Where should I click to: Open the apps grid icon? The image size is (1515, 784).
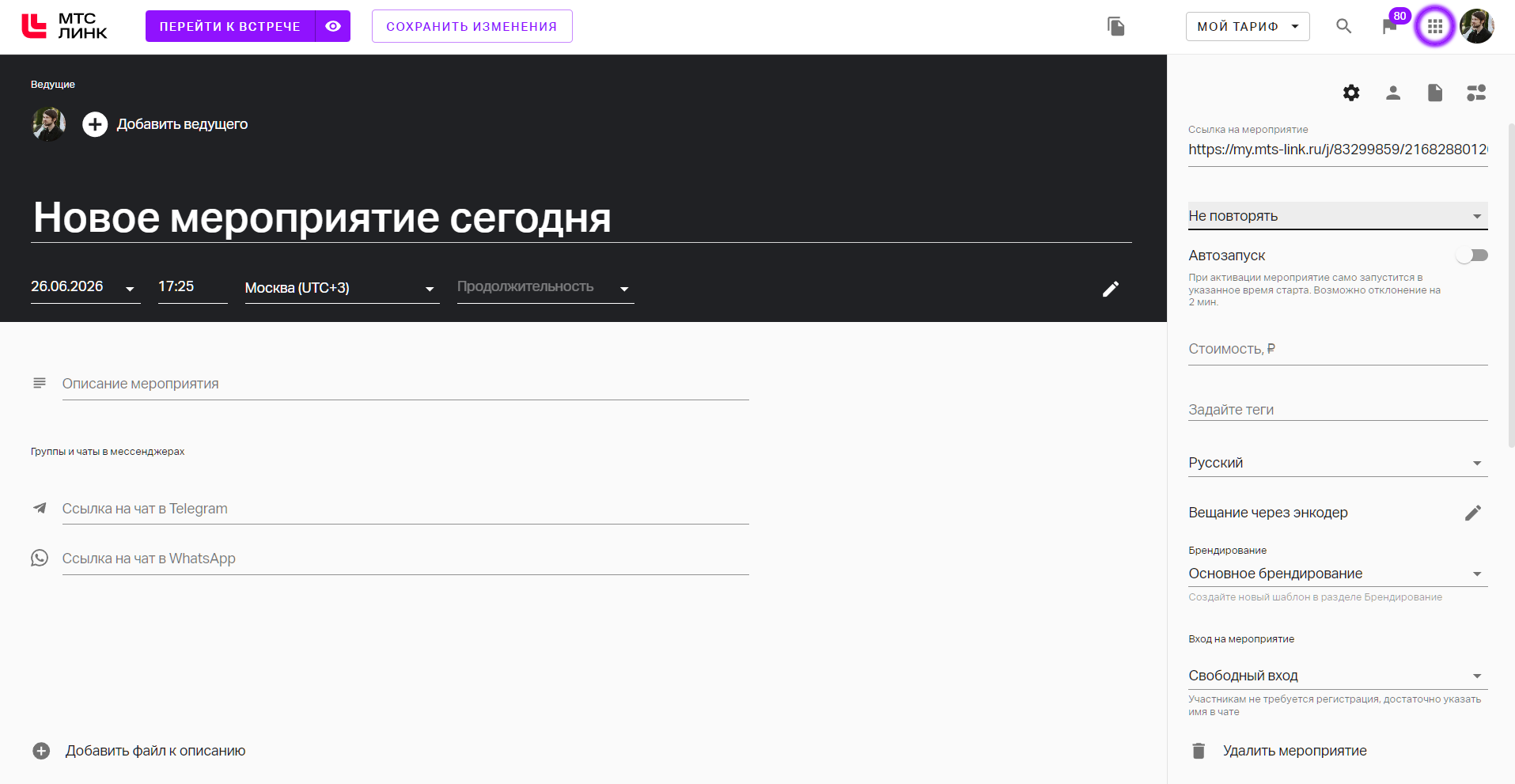click(1434, 26)
